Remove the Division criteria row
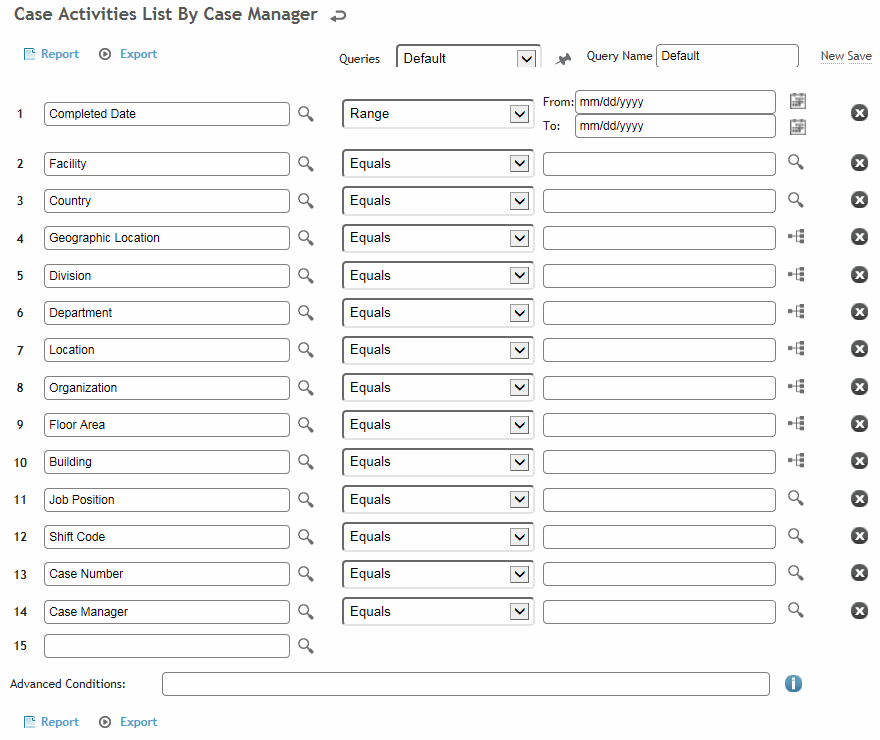The height and width of the screenshot is (740, 880). (x=859, y=275)
